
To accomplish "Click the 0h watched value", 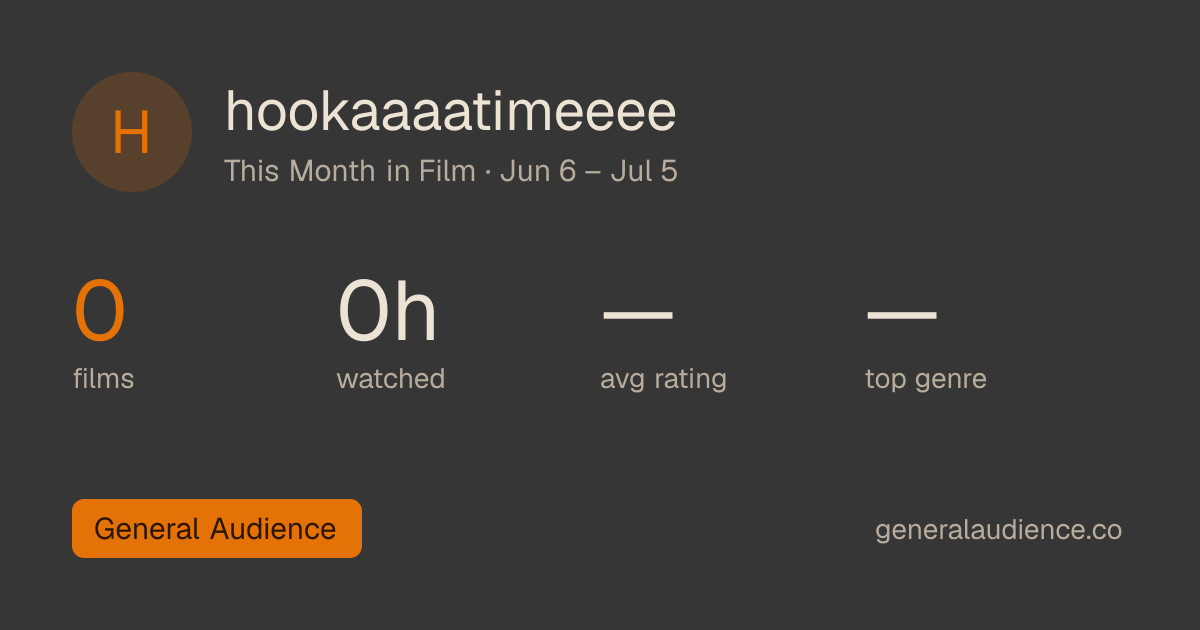I will (388, 312).
